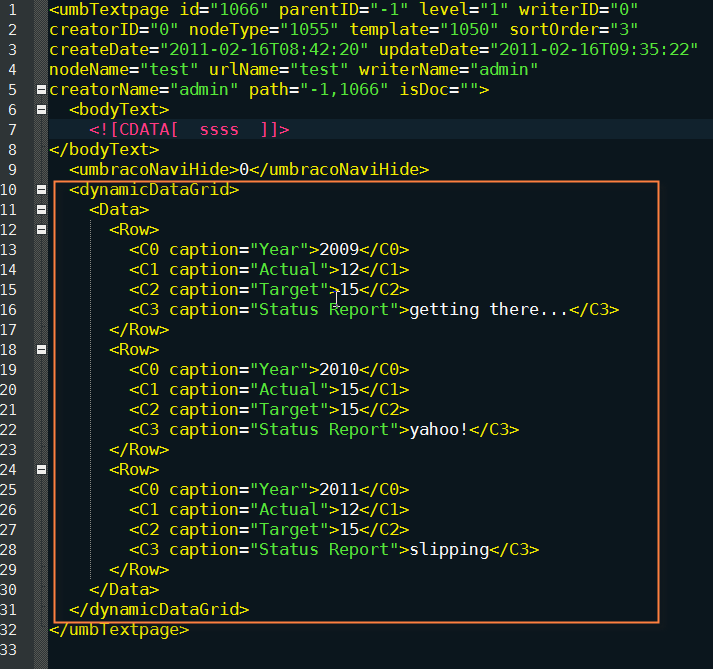
Task: Click the "Target" caption on line 21
Action: point(289,410)
